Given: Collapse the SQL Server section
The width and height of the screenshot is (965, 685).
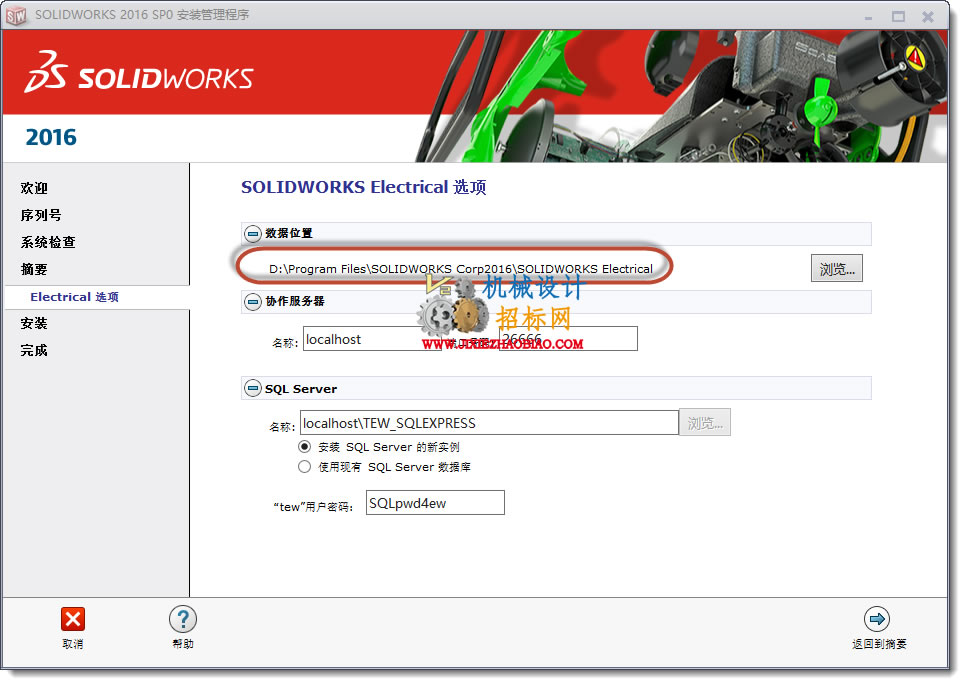Looking at the screenshot, I should pos(252,388).
